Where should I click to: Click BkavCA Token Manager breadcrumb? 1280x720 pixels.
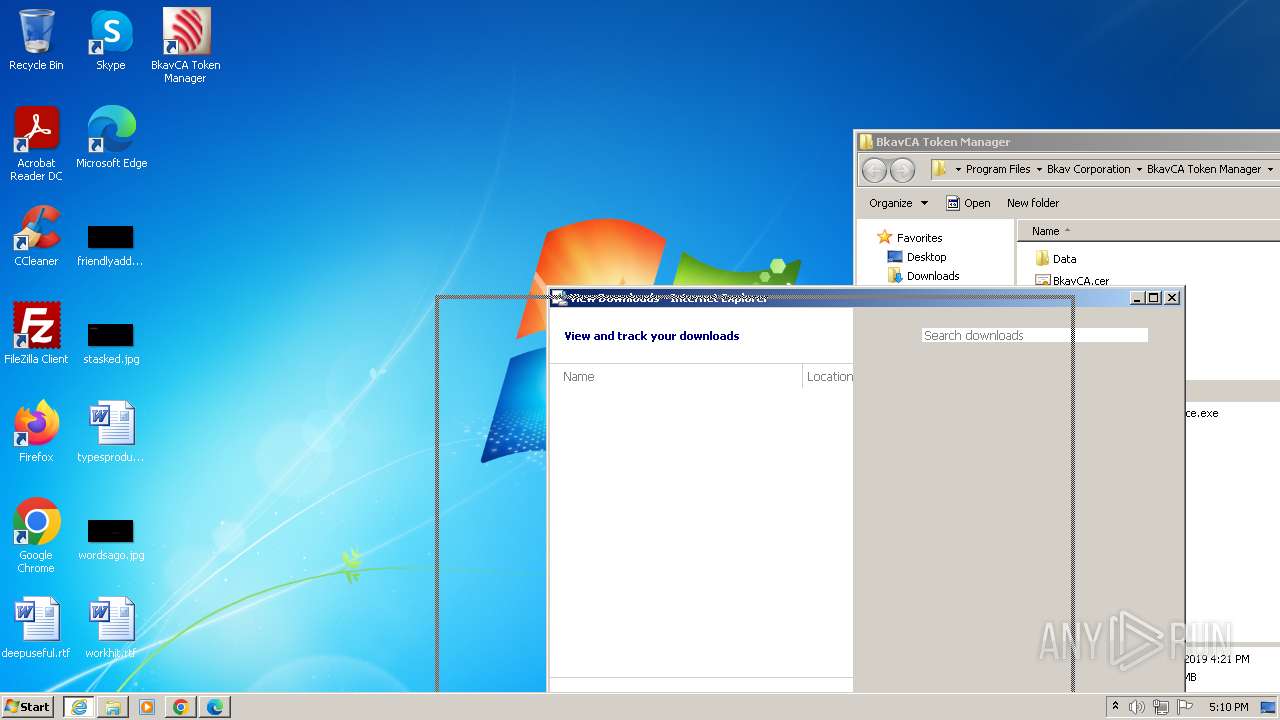tap(1204, 170)
